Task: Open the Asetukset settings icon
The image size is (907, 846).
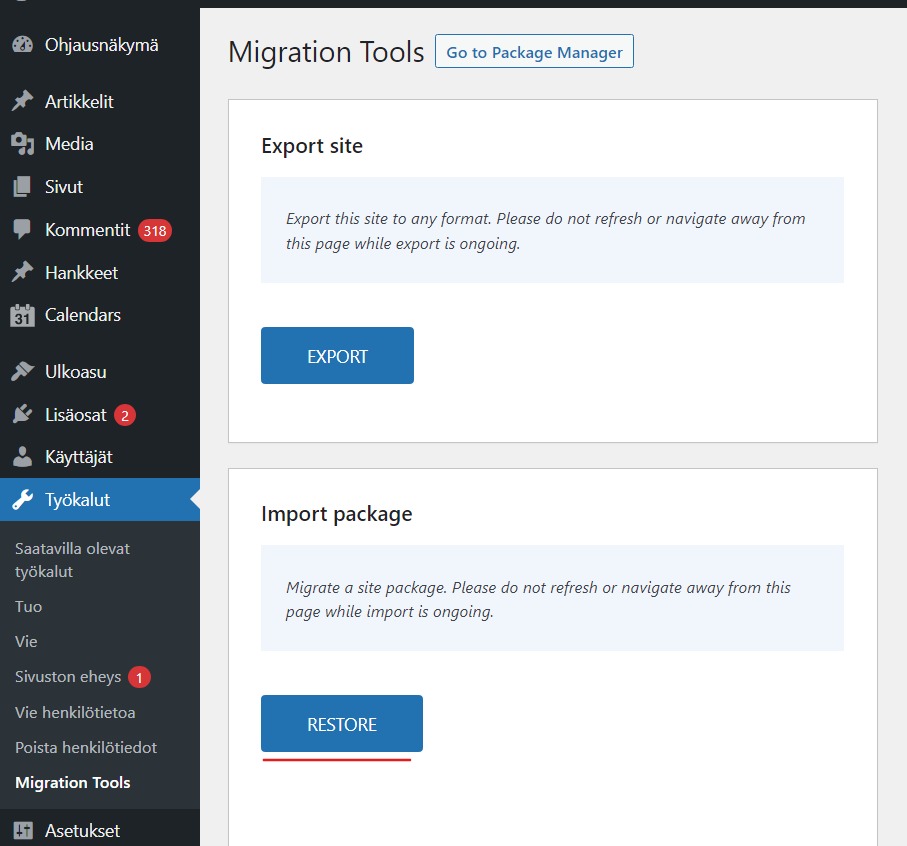Action: pos(22,830)
